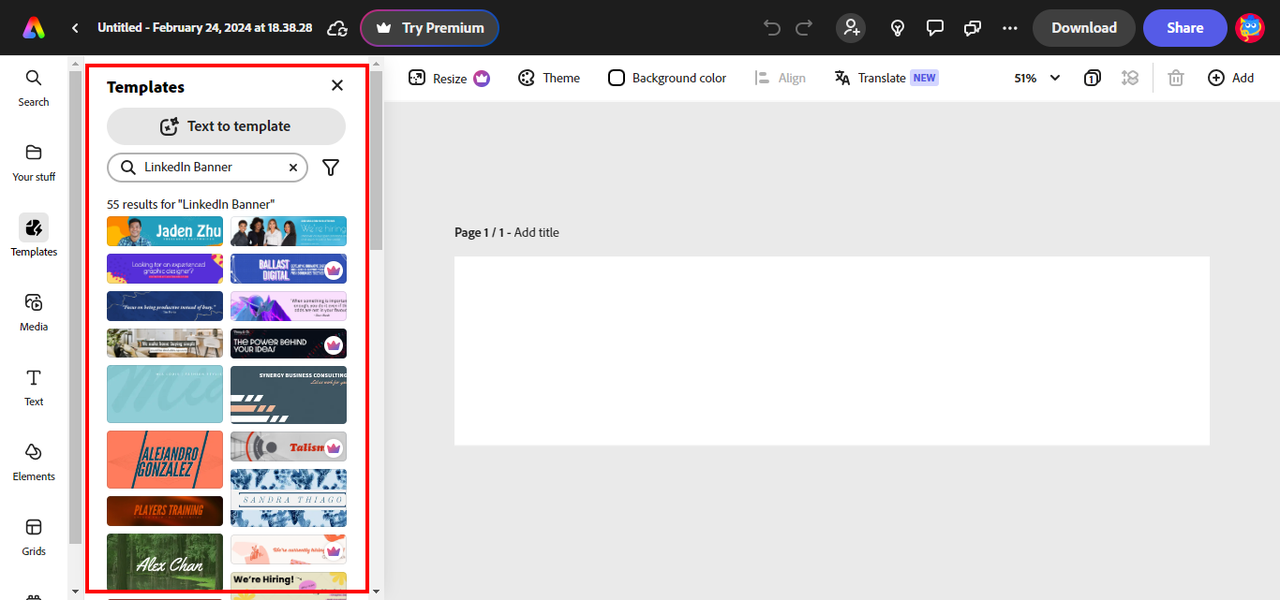Screen dimensions: 1280x600
Task: Select the dark blue productivity quote template
Action: coord(165,306)
